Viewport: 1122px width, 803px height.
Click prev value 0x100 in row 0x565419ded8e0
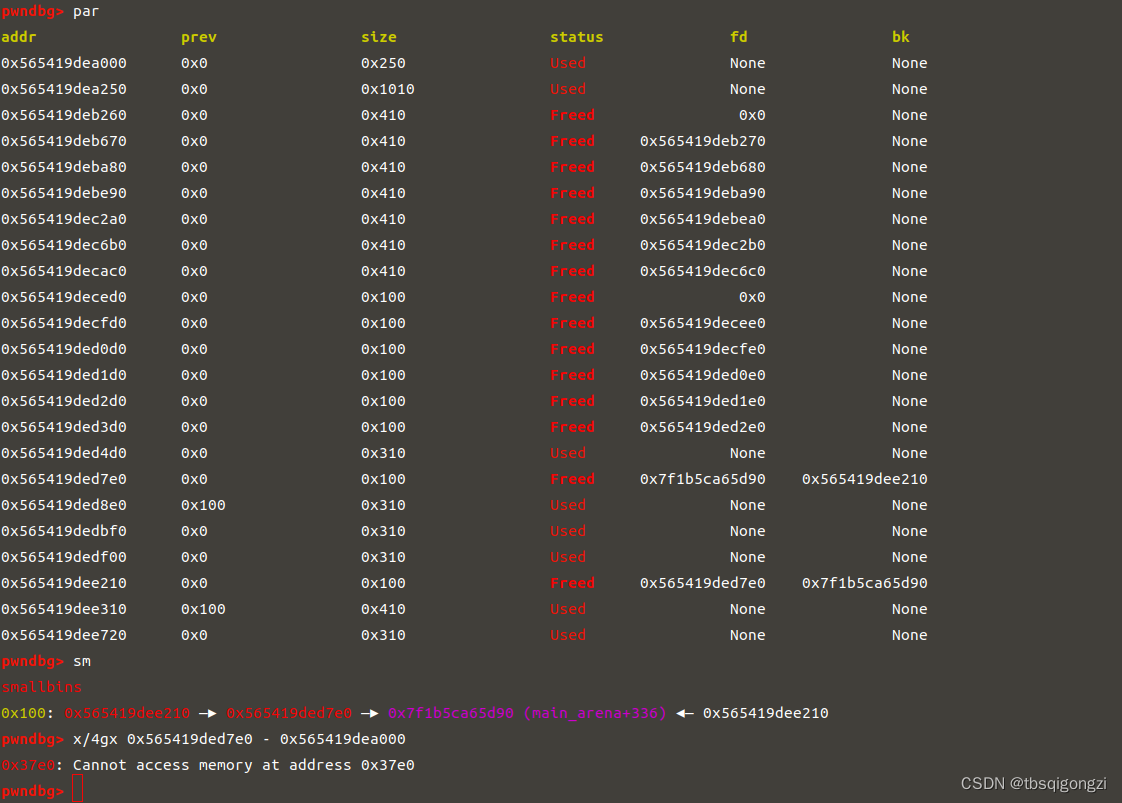203,505
